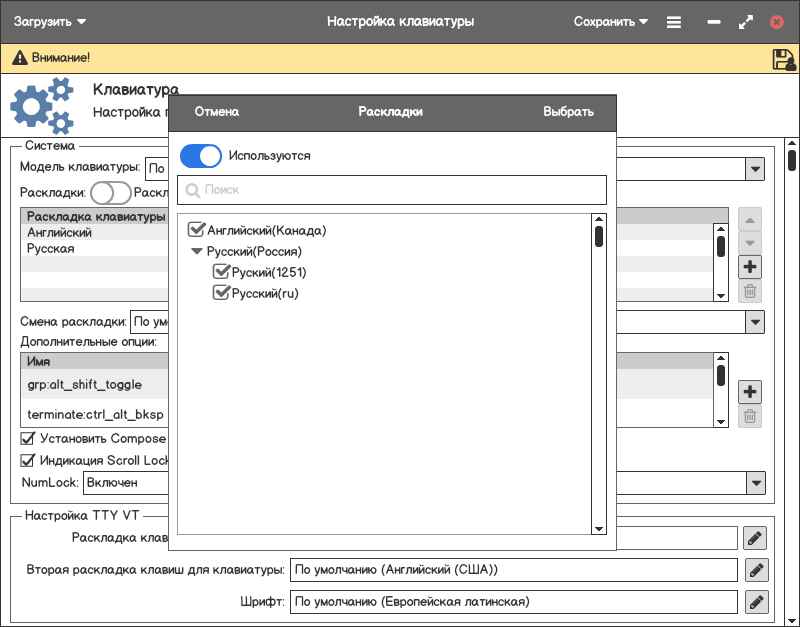This screenshot has height=627, width=800.
Task: Collapse the Русский(Россия) tree group
Action: tap(196, 252)
